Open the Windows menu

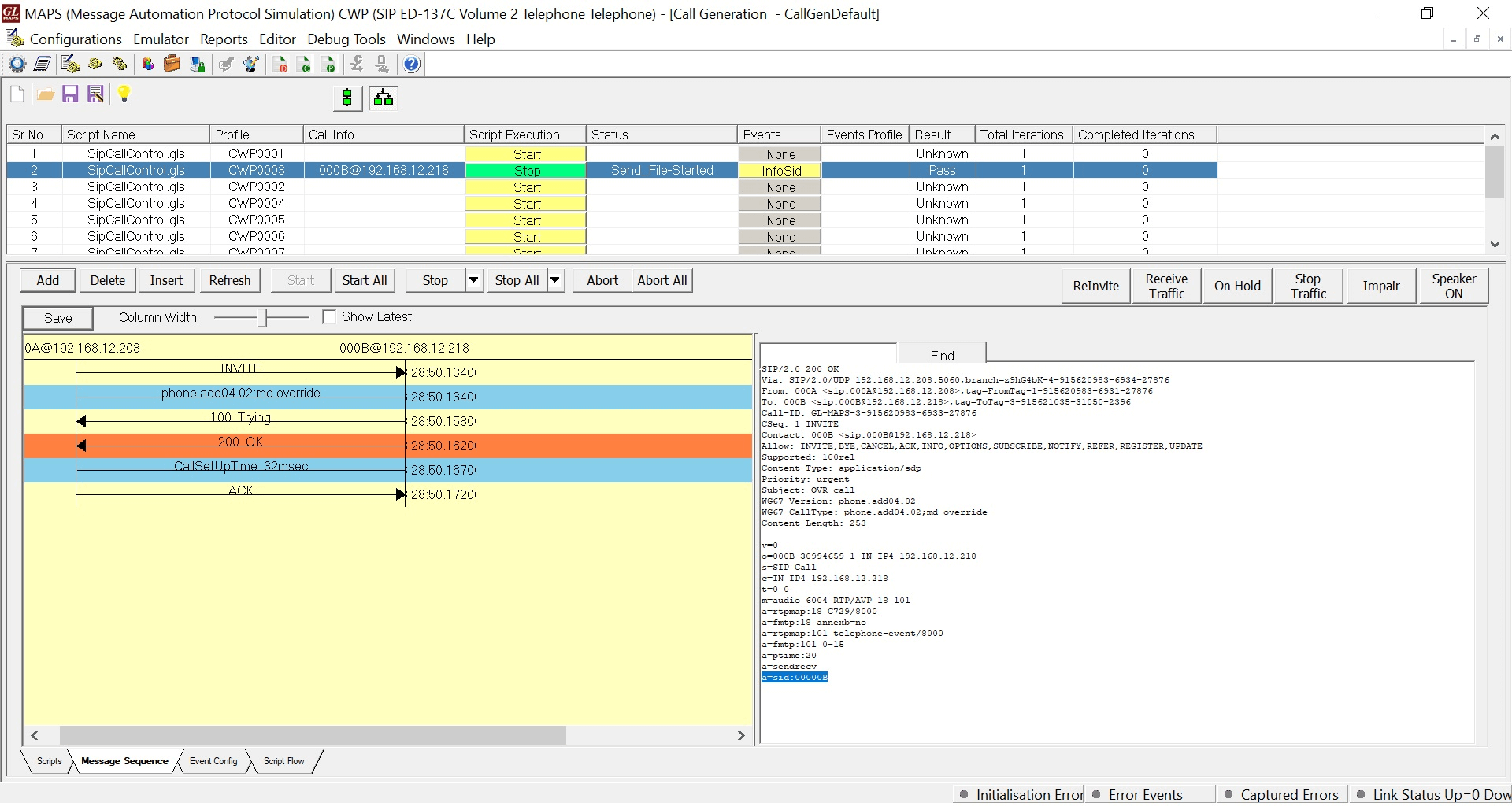click(426, 39)
